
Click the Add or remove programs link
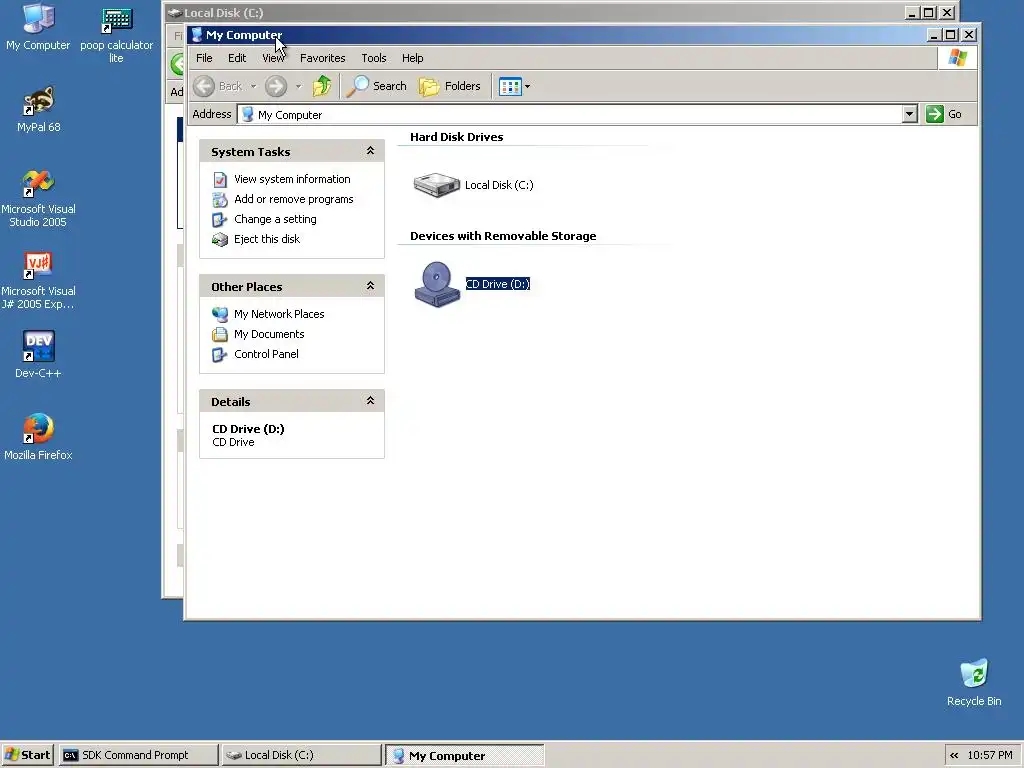point(294,199)
